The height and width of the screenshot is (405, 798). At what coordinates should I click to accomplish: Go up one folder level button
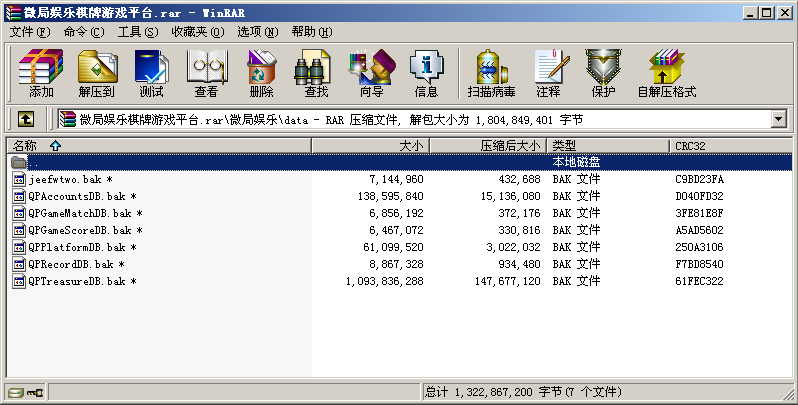(x=26, y=119)
